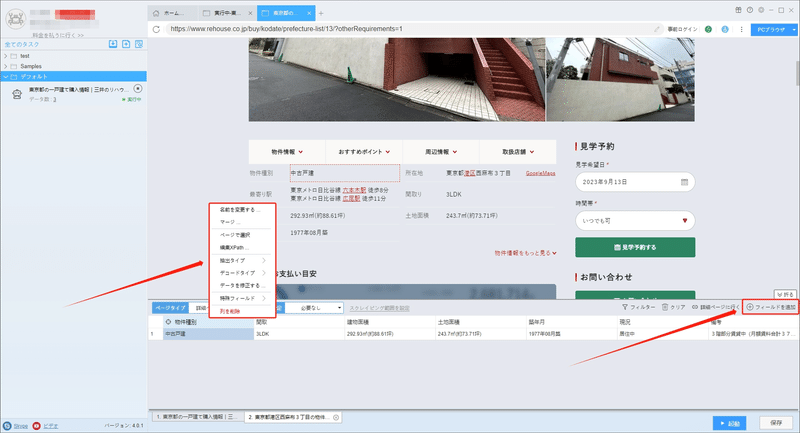Open 特殊フィールド submenu
Image resolution: width=800 pixels, height=433 pixels.
(242, 298)
